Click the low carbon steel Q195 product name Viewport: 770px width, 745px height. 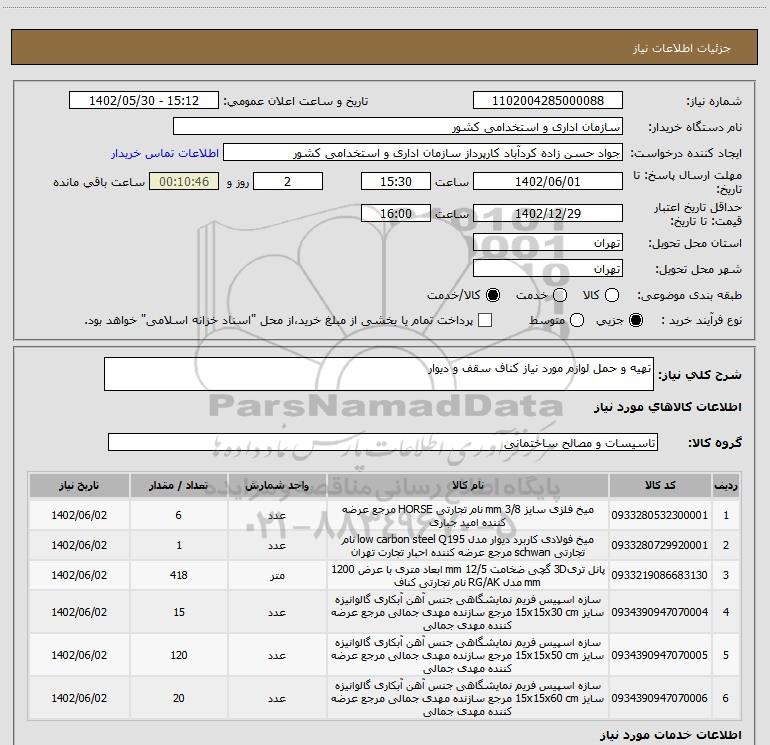468,546
